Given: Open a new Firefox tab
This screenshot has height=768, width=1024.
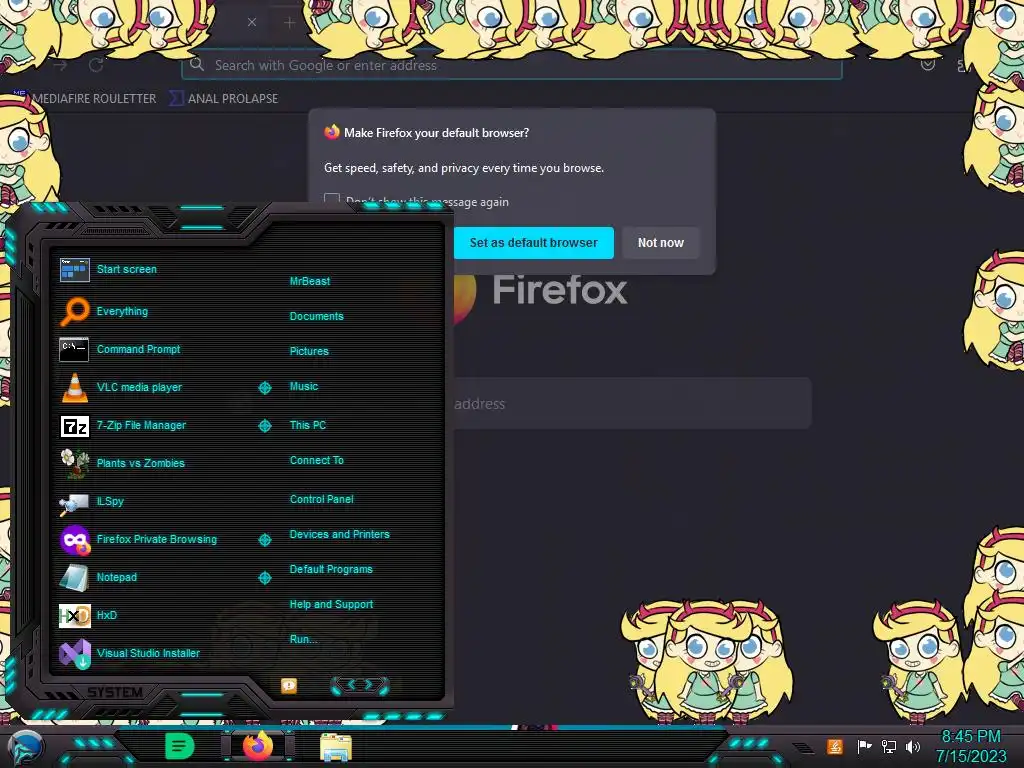Looking at the screenshot, I should click(x=289, y=23).
